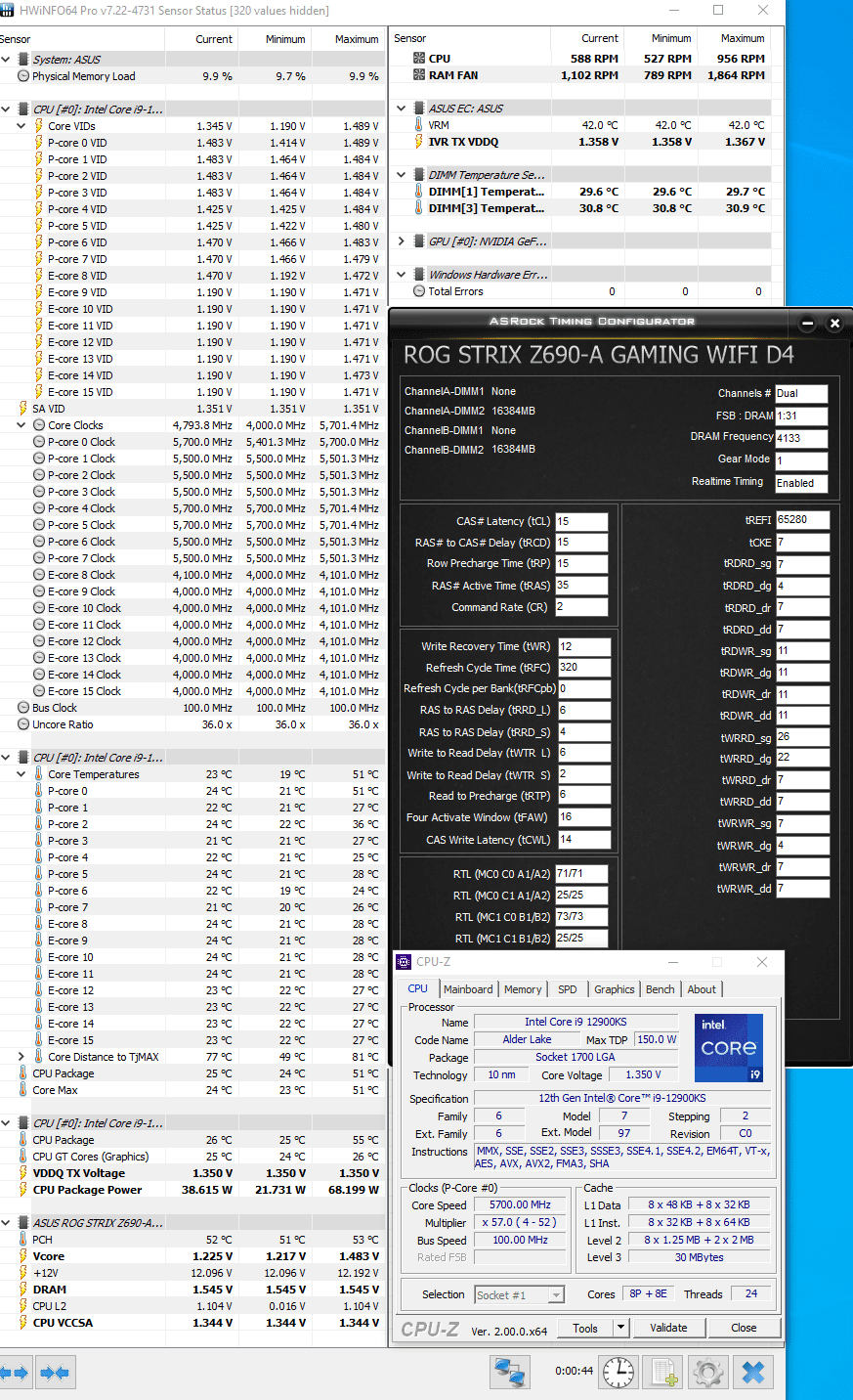Click the CPU fan icon in right panel
This screenshot has width=853, height=1400.
pyautogui.click(x=419, y=59)
